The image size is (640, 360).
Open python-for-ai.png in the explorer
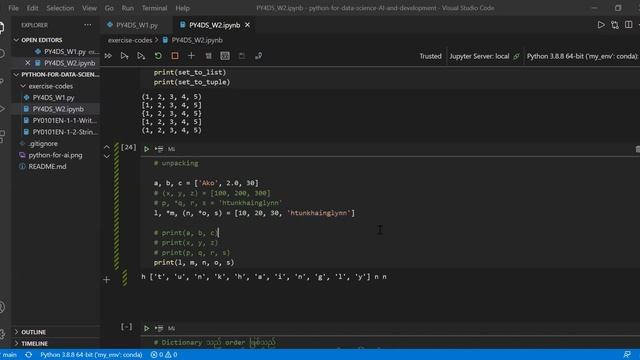[x=56, y=155]
